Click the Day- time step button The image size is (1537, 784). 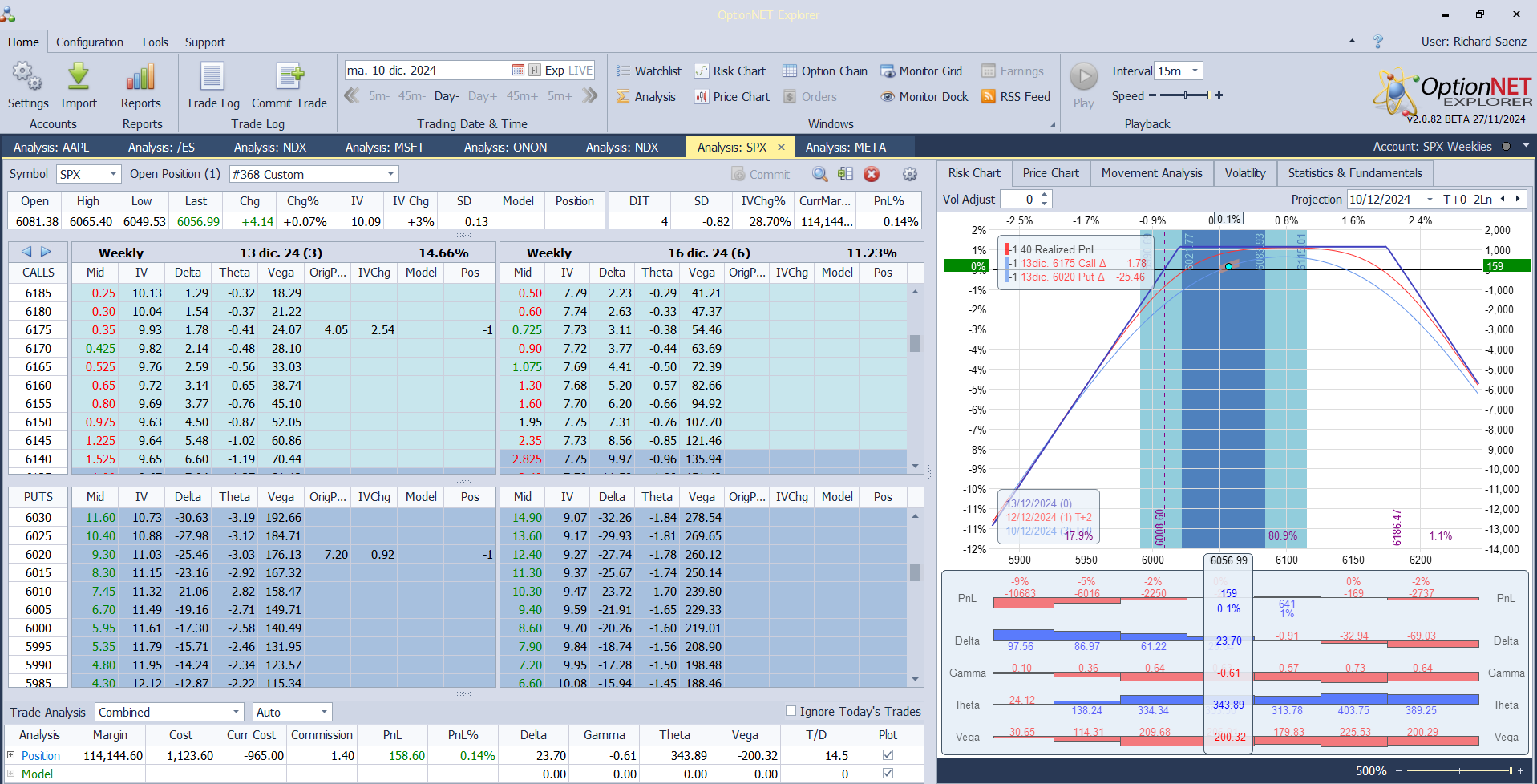coord(447,96)
